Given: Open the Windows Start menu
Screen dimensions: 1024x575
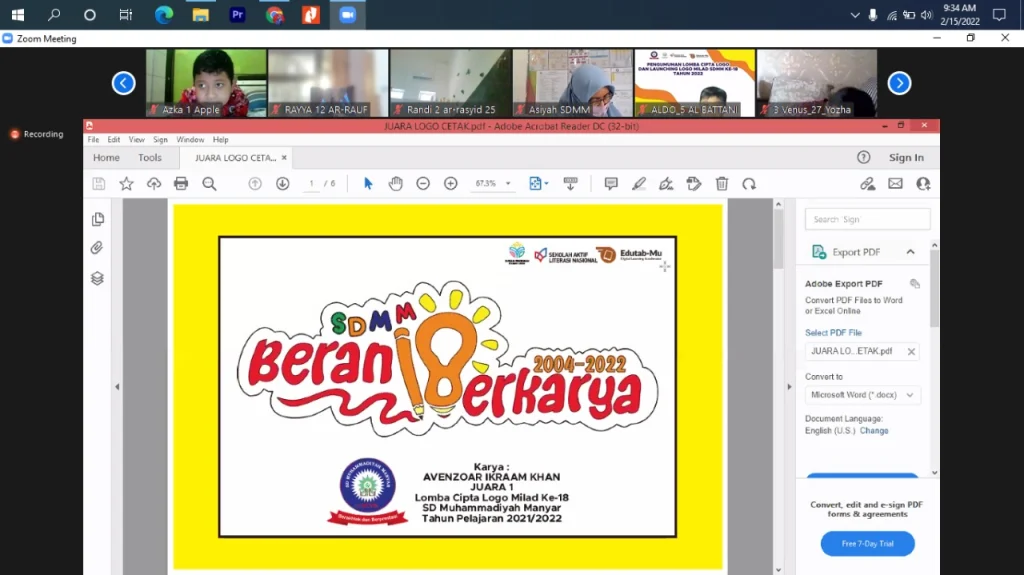Looking at the screenshot, I should pos(18,14).
